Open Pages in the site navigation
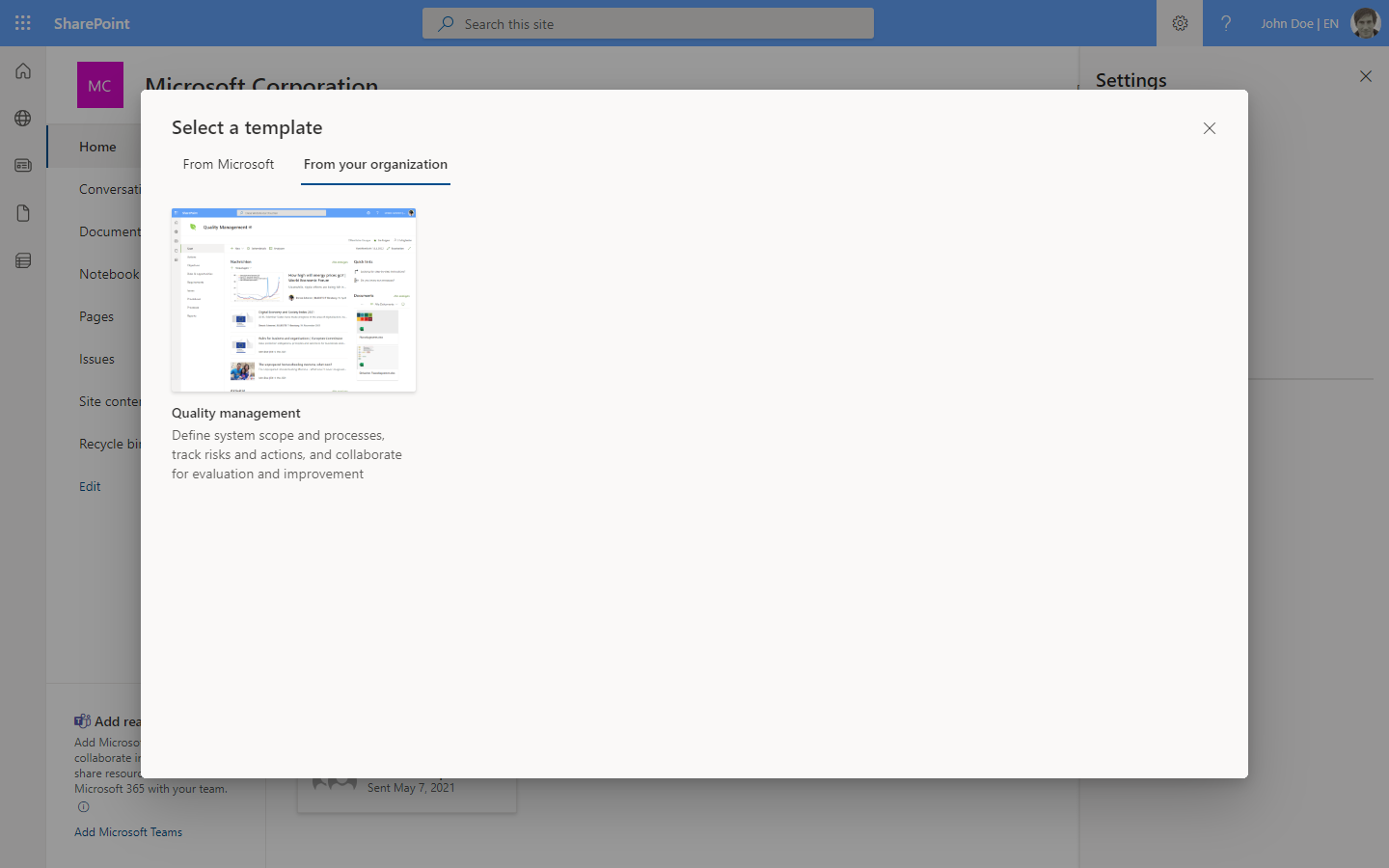 [96, 316]
